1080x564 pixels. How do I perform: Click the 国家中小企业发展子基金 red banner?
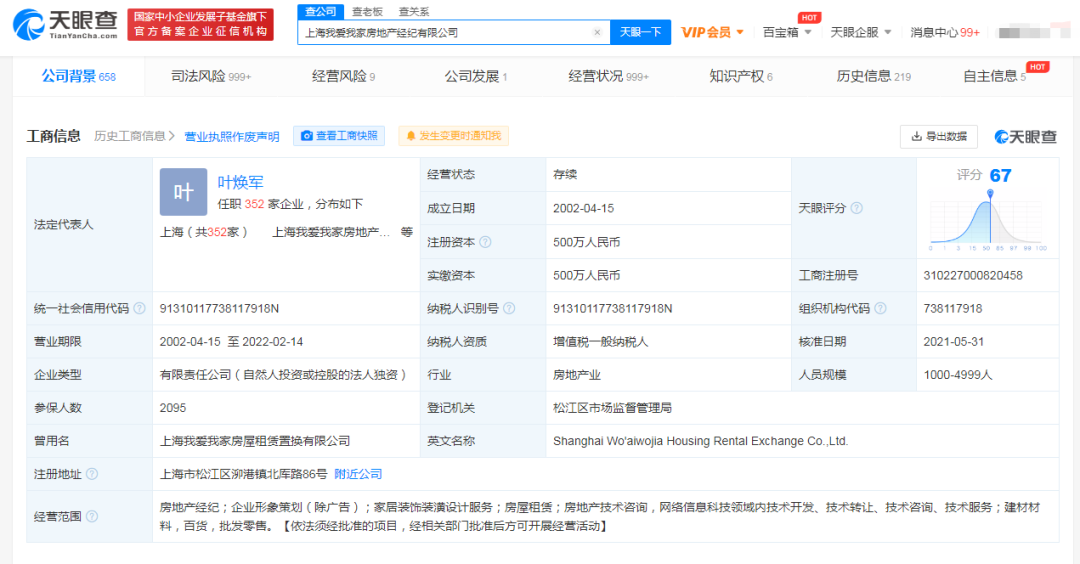tap(200, 25)
